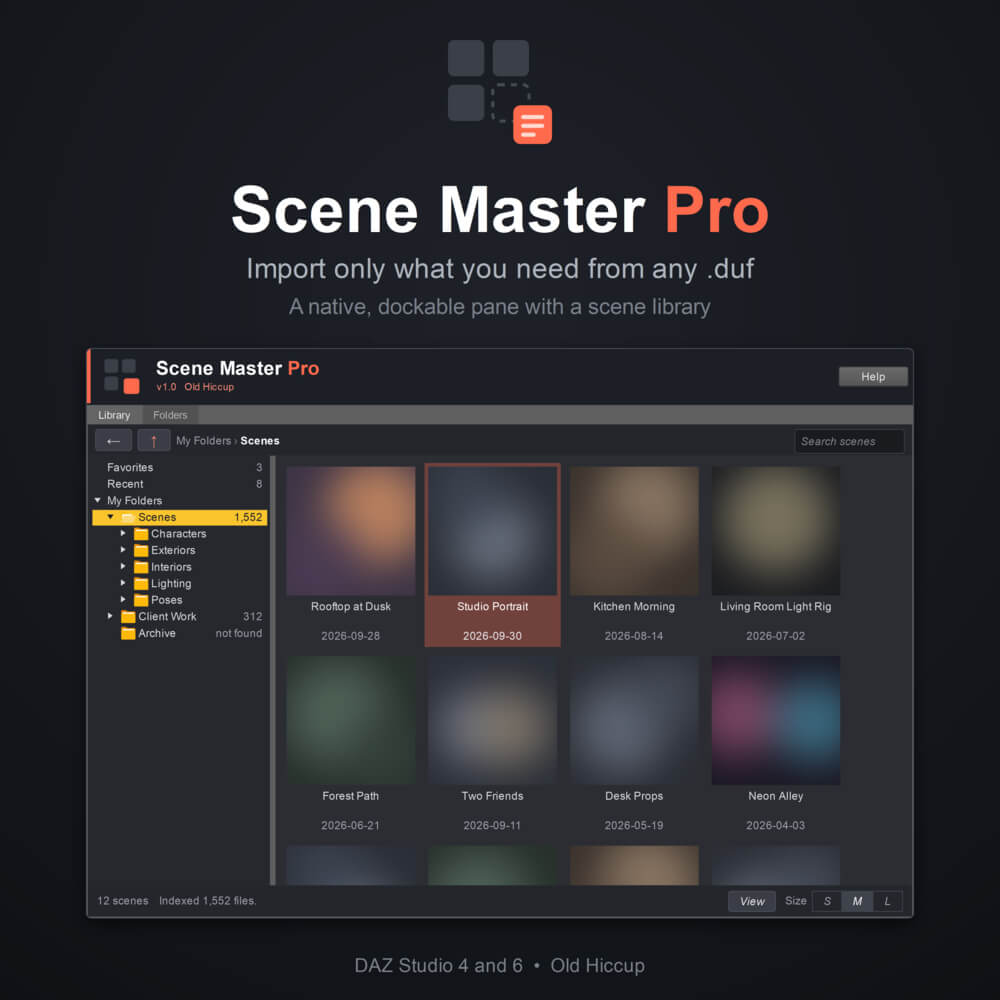Collapse the My Folders tree node
Screen dimensions: 1000x1000
[x=98, y=501]
